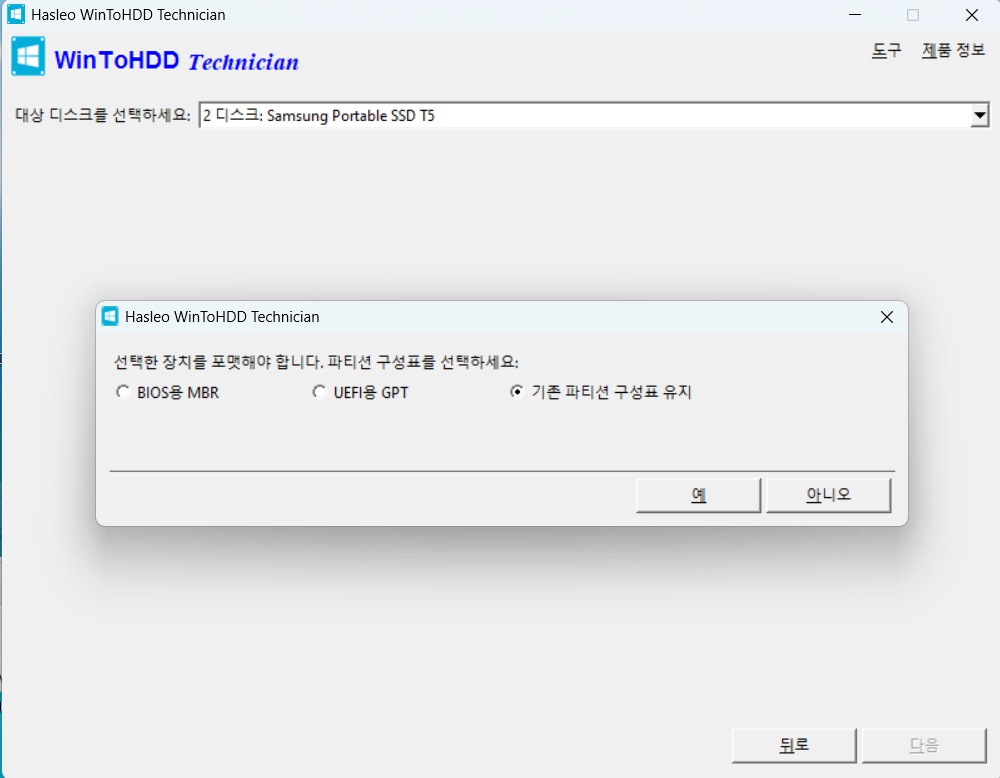Click the 아니오 button in dialog
Viewport: 1000px width, 778px height.
coord(828,495)
